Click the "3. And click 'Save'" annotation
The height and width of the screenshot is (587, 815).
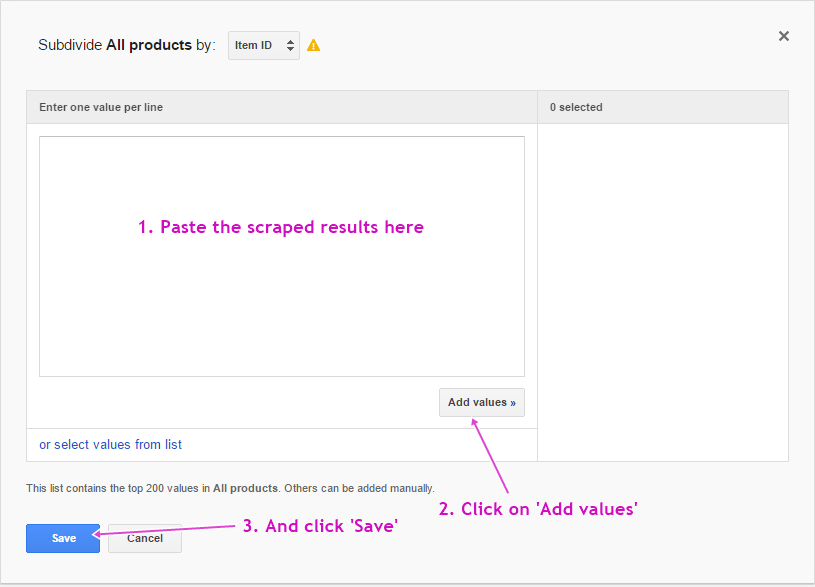pyautogui.click(x=320, y=525)
